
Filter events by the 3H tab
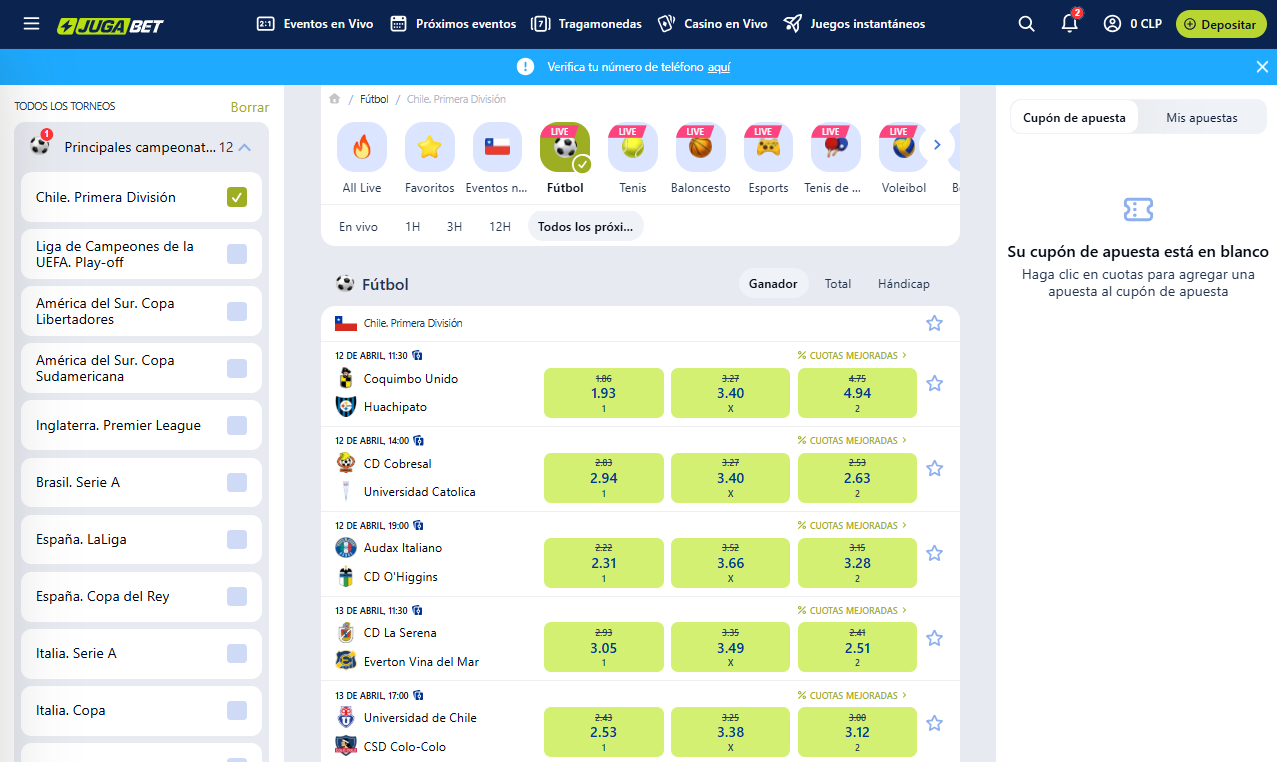[454, 227]
